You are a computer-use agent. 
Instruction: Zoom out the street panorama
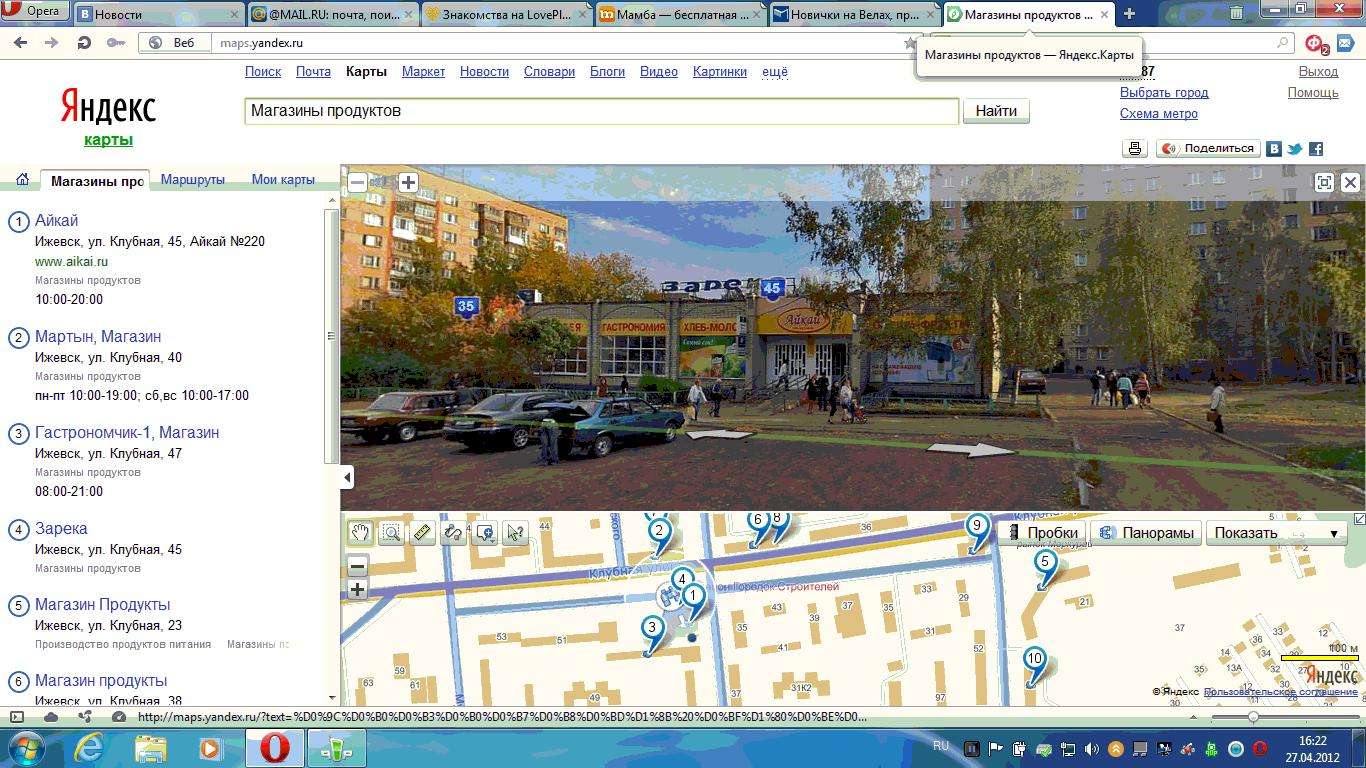click(357, 182)
